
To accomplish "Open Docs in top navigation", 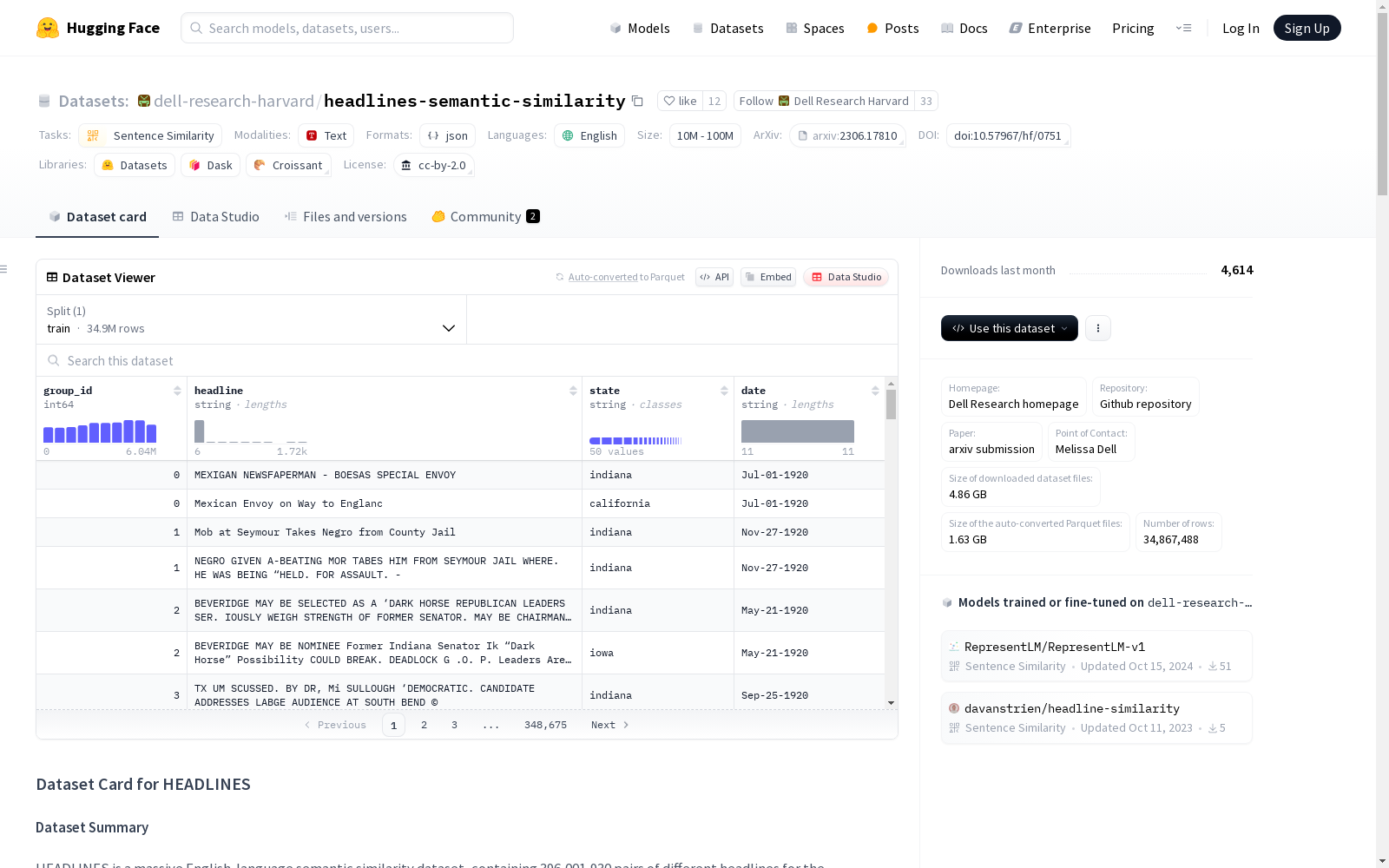I will tap(964, 28).
